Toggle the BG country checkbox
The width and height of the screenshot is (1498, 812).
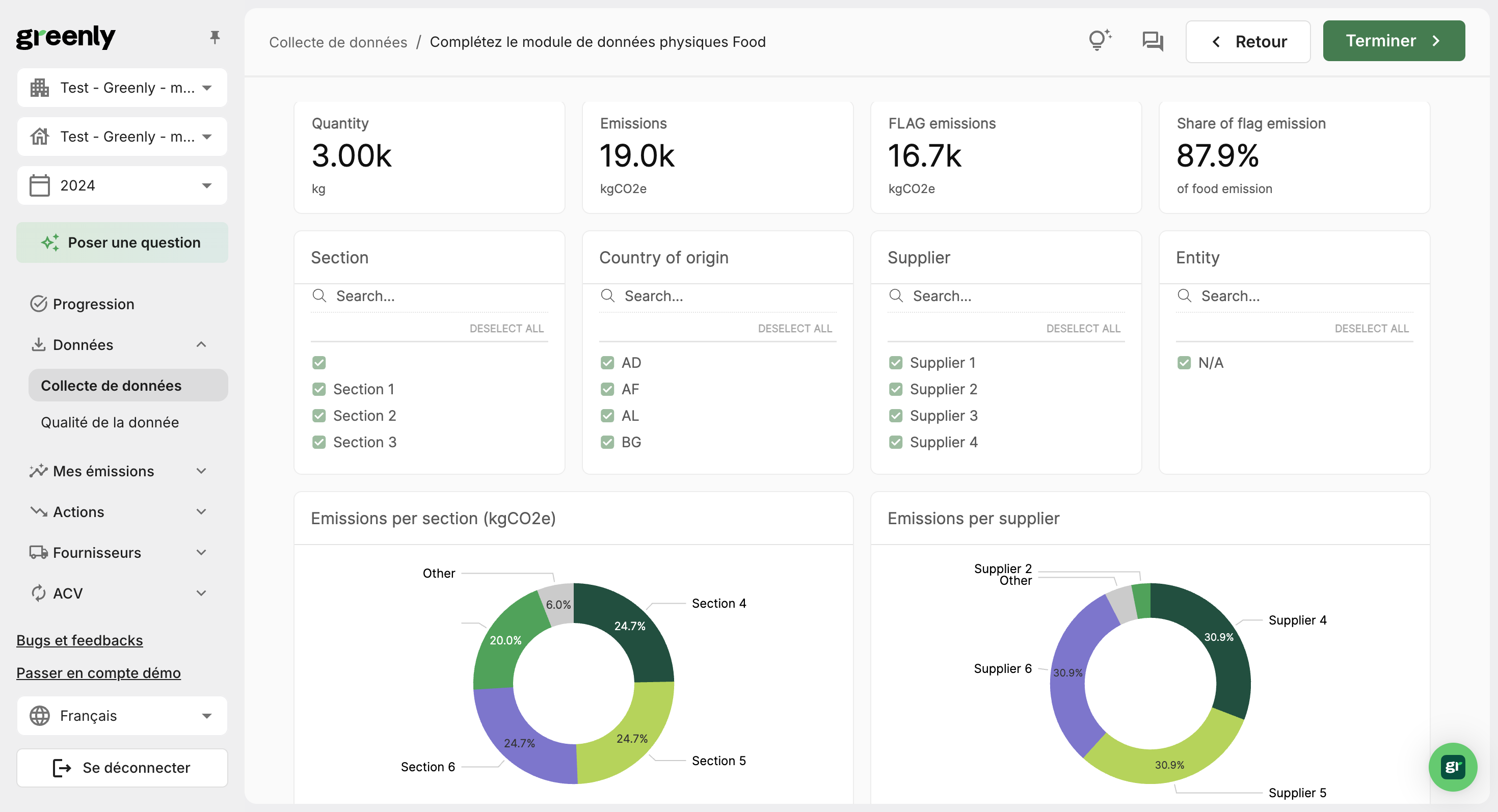[607, 442]
